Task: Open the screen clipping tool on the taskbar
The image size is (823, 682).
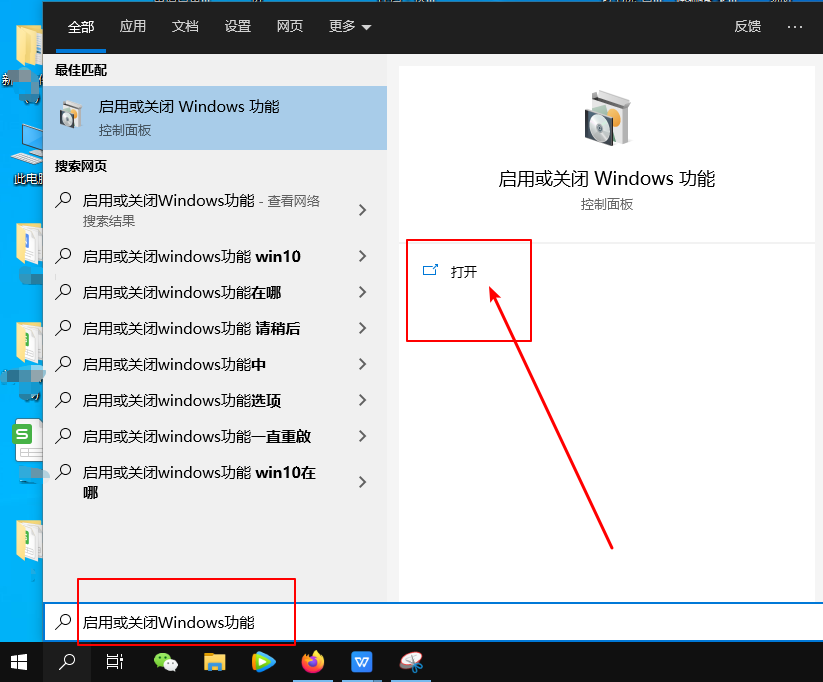Action: point(411,661)
